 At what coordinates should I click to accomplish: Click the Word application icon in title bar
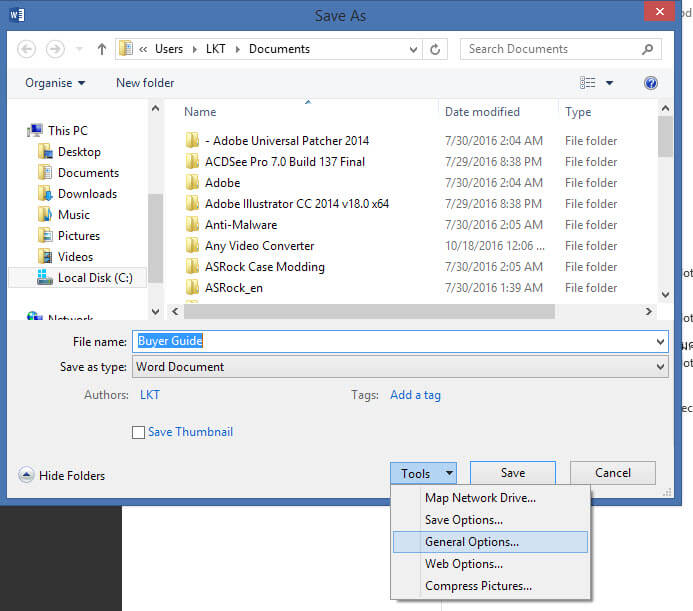coord(17,15)
